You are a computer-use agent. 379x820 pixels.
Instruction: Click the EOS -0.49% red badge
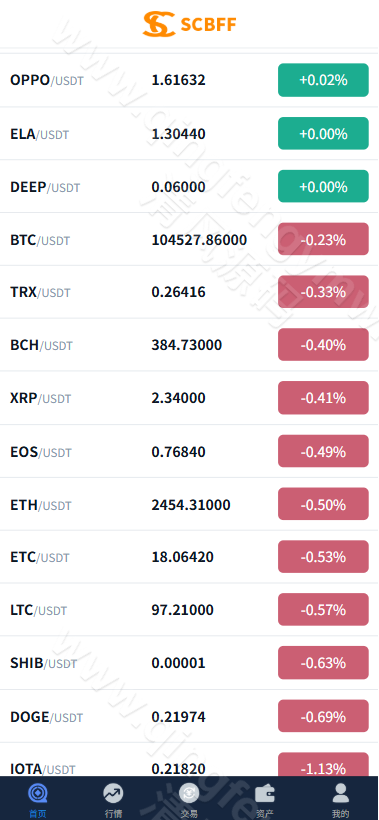point(323,451)
